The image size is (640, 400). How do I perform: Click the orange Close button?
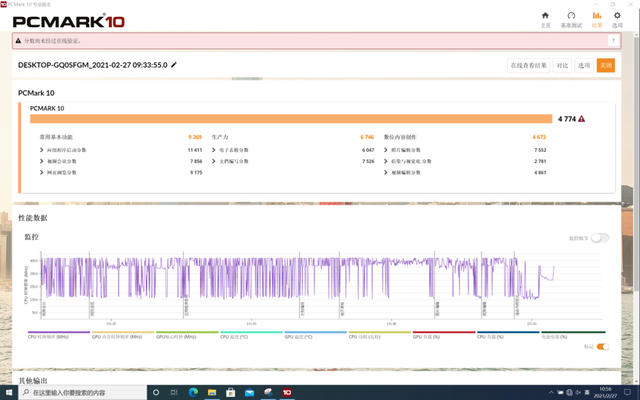pos(606,65)
